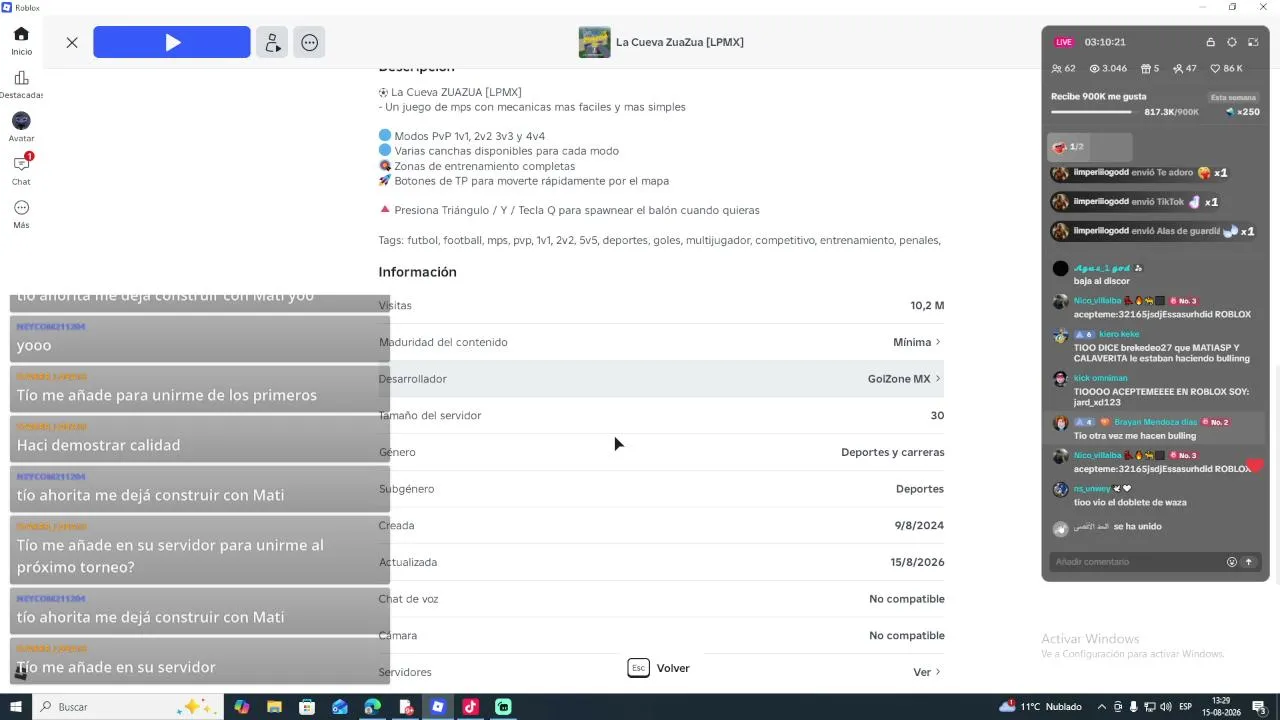This screenshot has width=1280, height=720.
Task: Expand the Servidores row chevron
Action: tap(938, 672)
